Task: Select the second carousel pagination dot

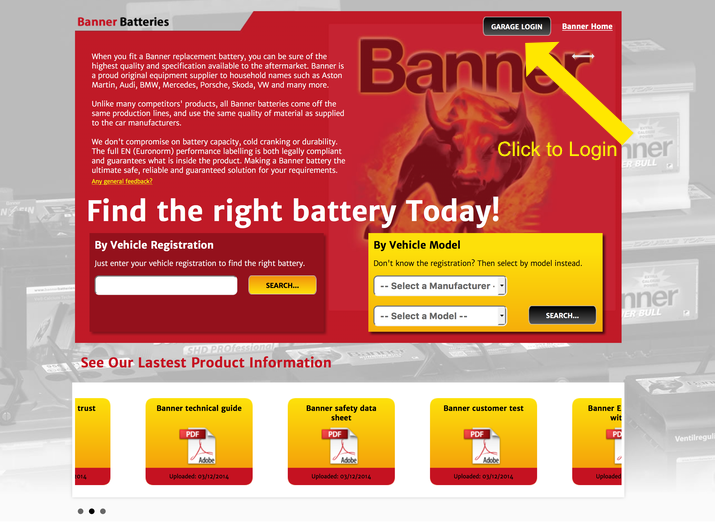Action: click(92, 511)
